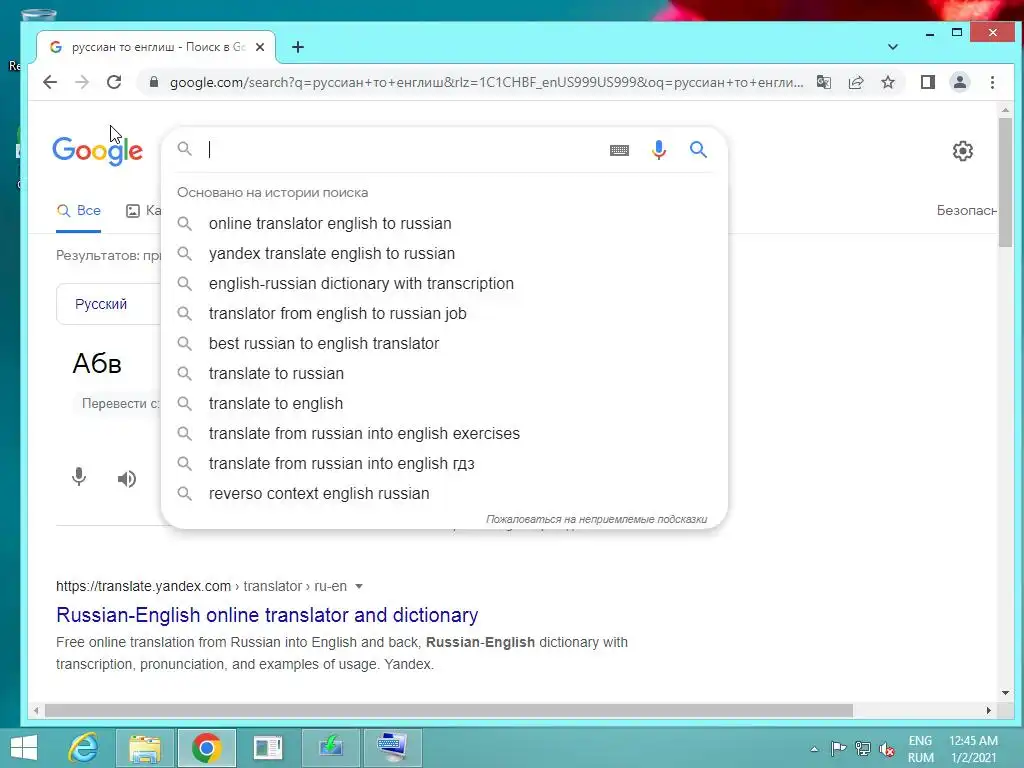This screenshot has width=1024, height=768.
Task: Share this page via the share icon
Action: (856, 82)
